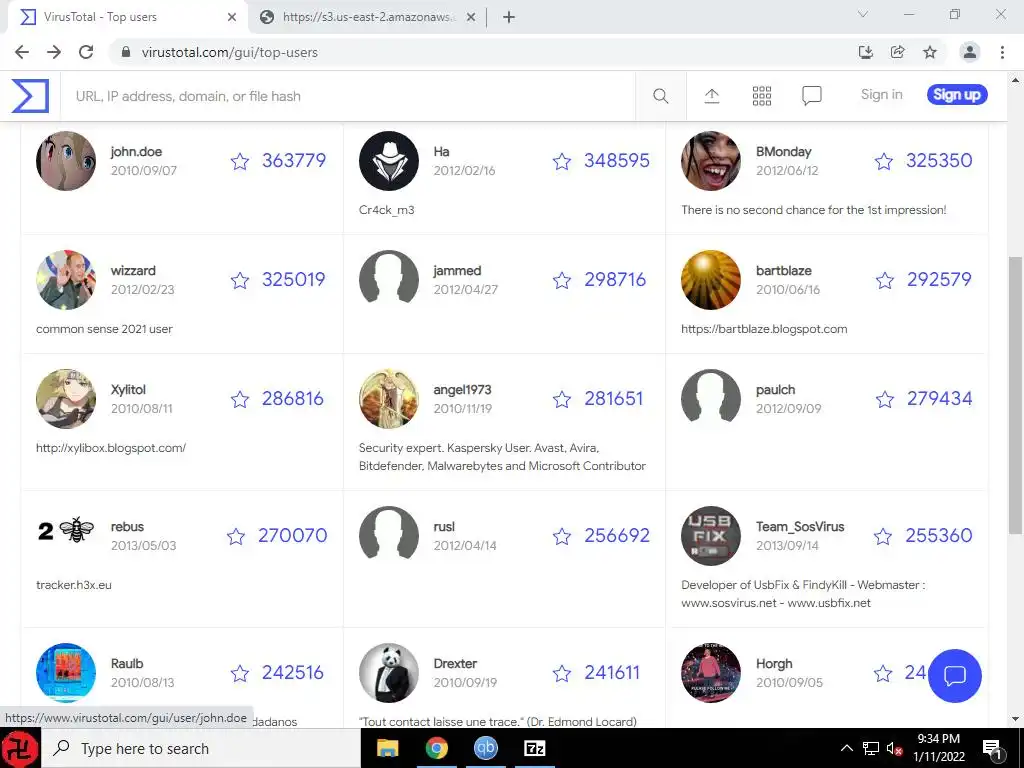Click the Windows search box
The image size is (1024, 768).
pos(201,748)
